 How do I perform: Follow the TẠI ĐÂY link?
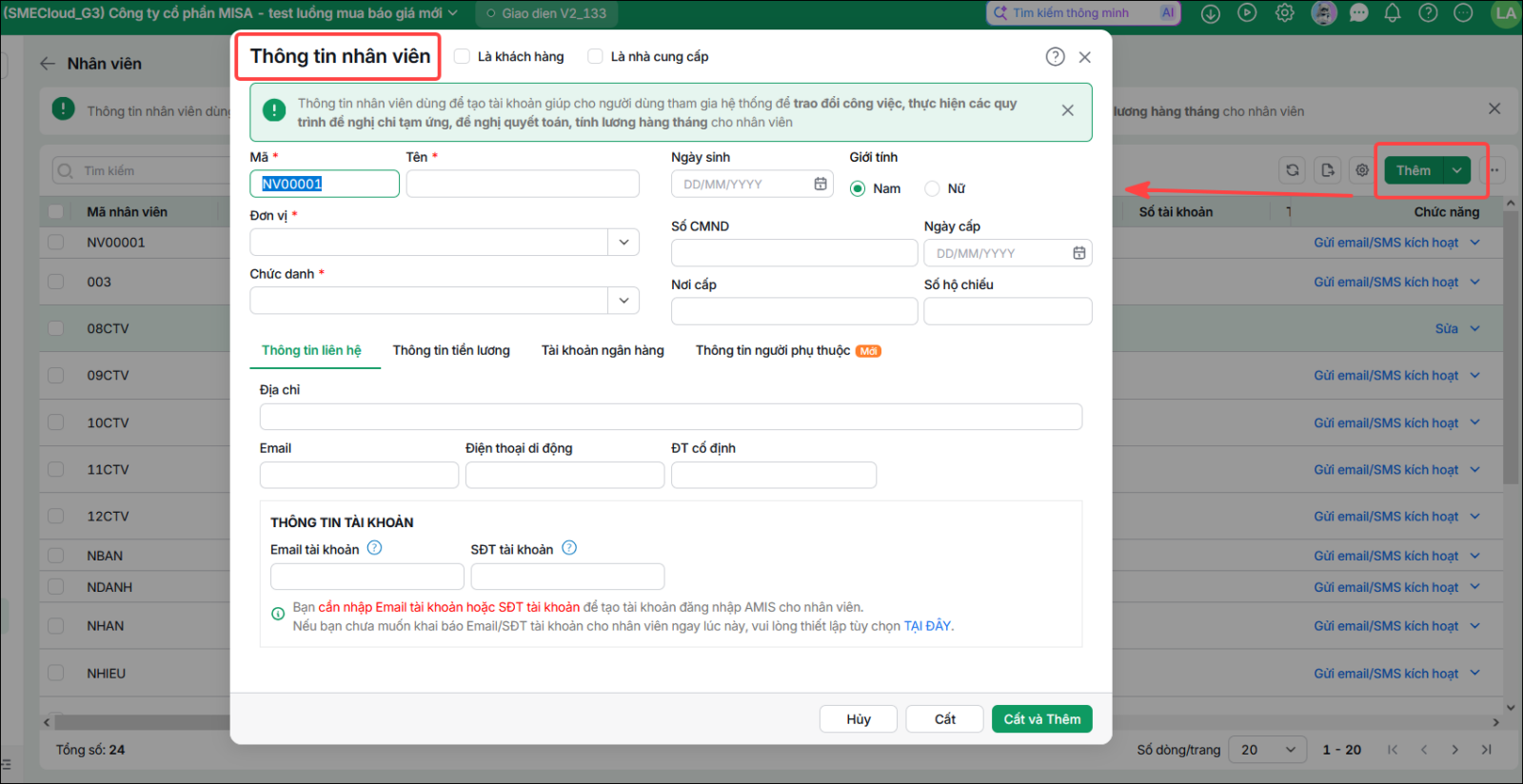click(x=927, y=626)
